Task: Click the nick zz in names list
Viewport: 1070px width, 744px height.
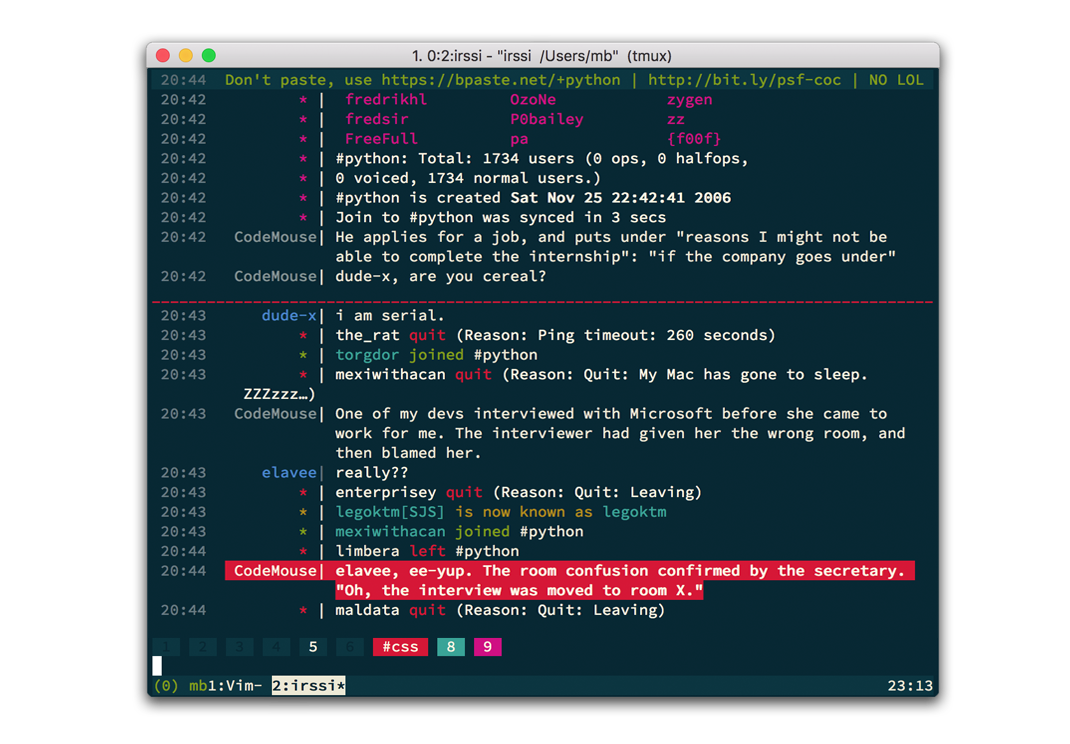Action: [x=676, y=119]
